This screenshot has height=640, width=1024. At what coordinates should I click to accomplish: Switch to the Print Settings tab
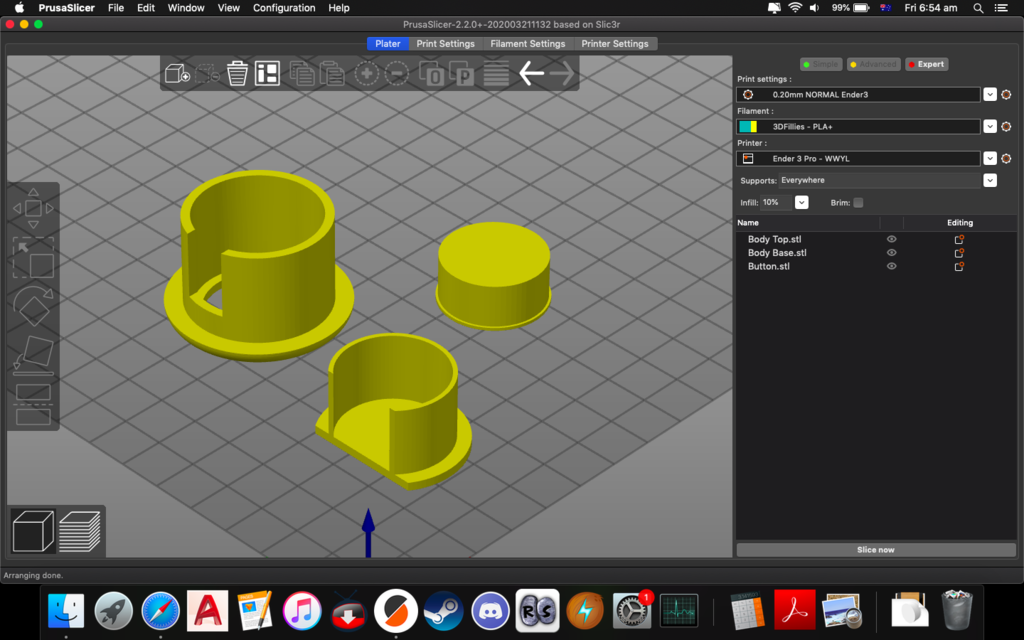[446, 43]
